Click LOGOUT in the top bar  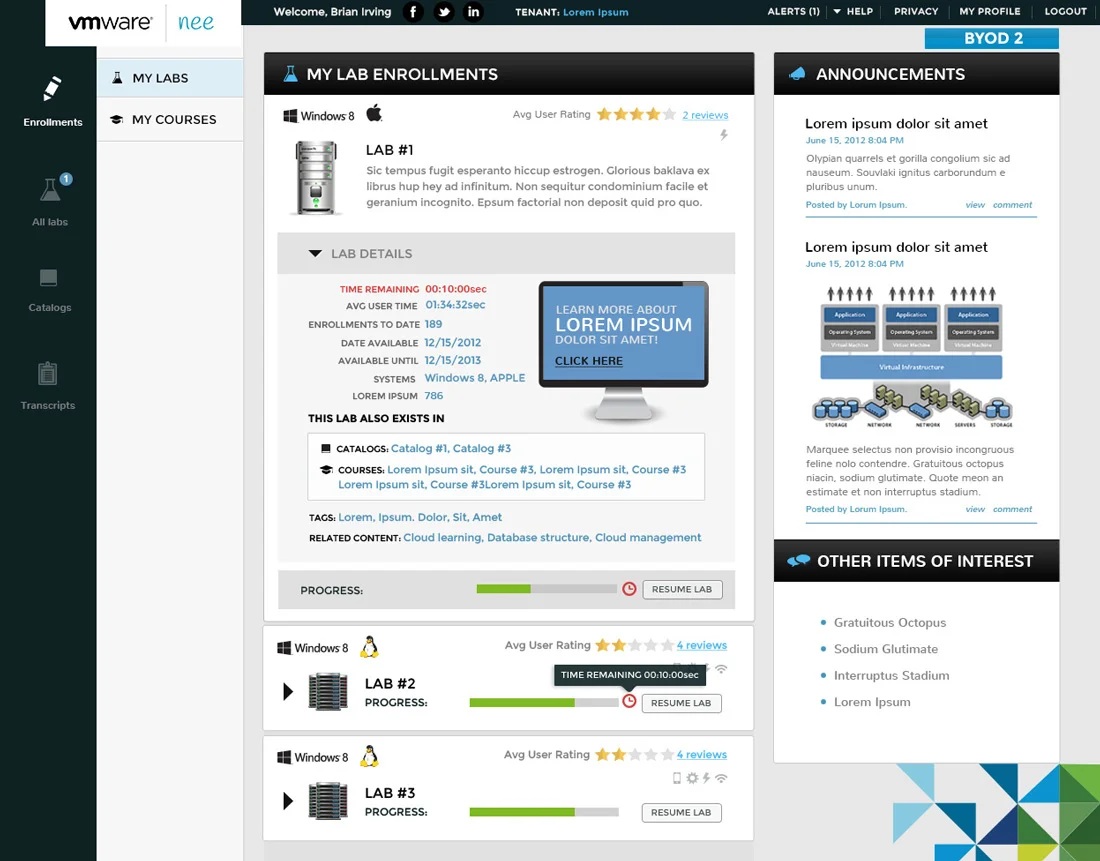pos(1065,11)
